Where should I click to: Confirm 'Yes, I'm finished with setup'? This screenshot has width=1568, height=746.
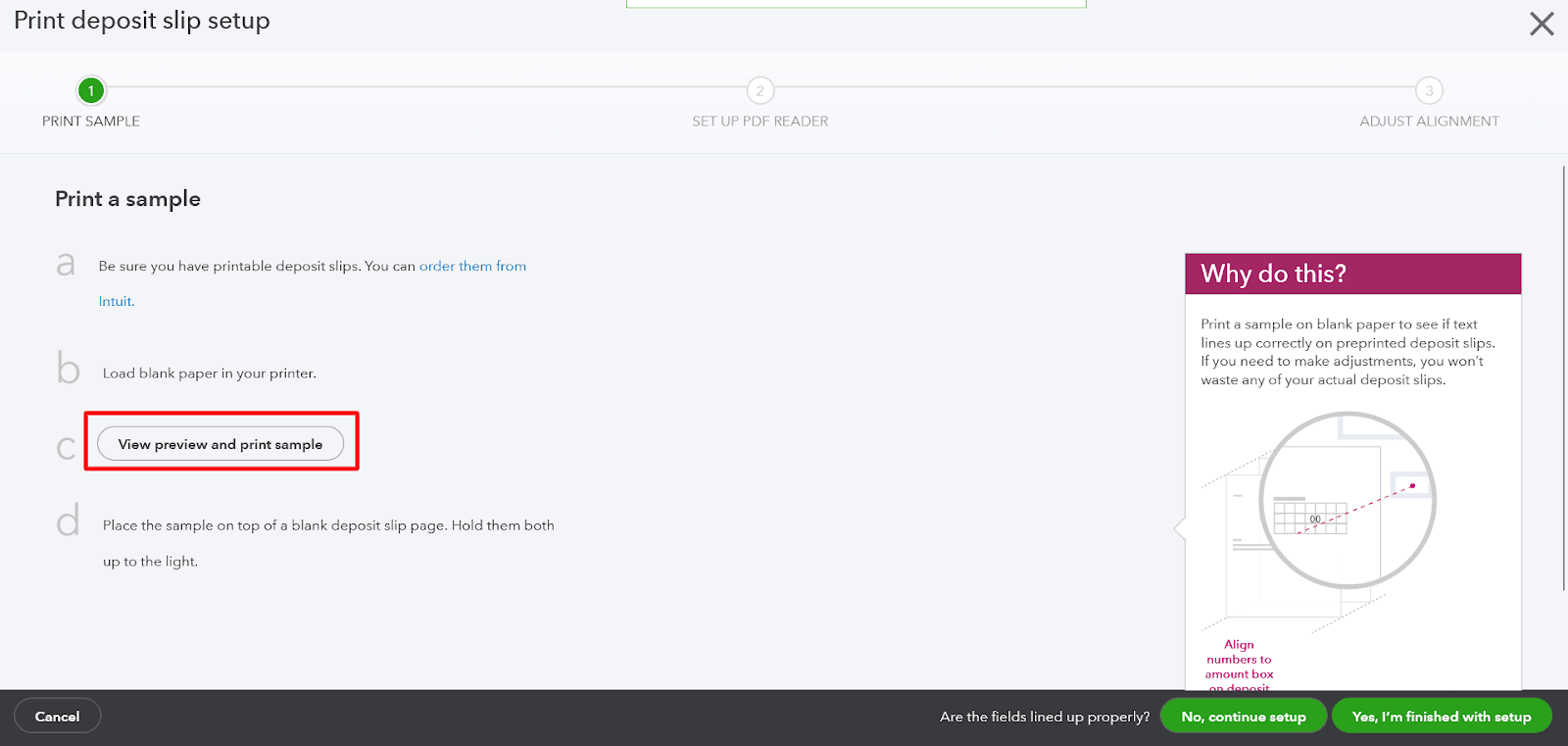pos(1441,717)
